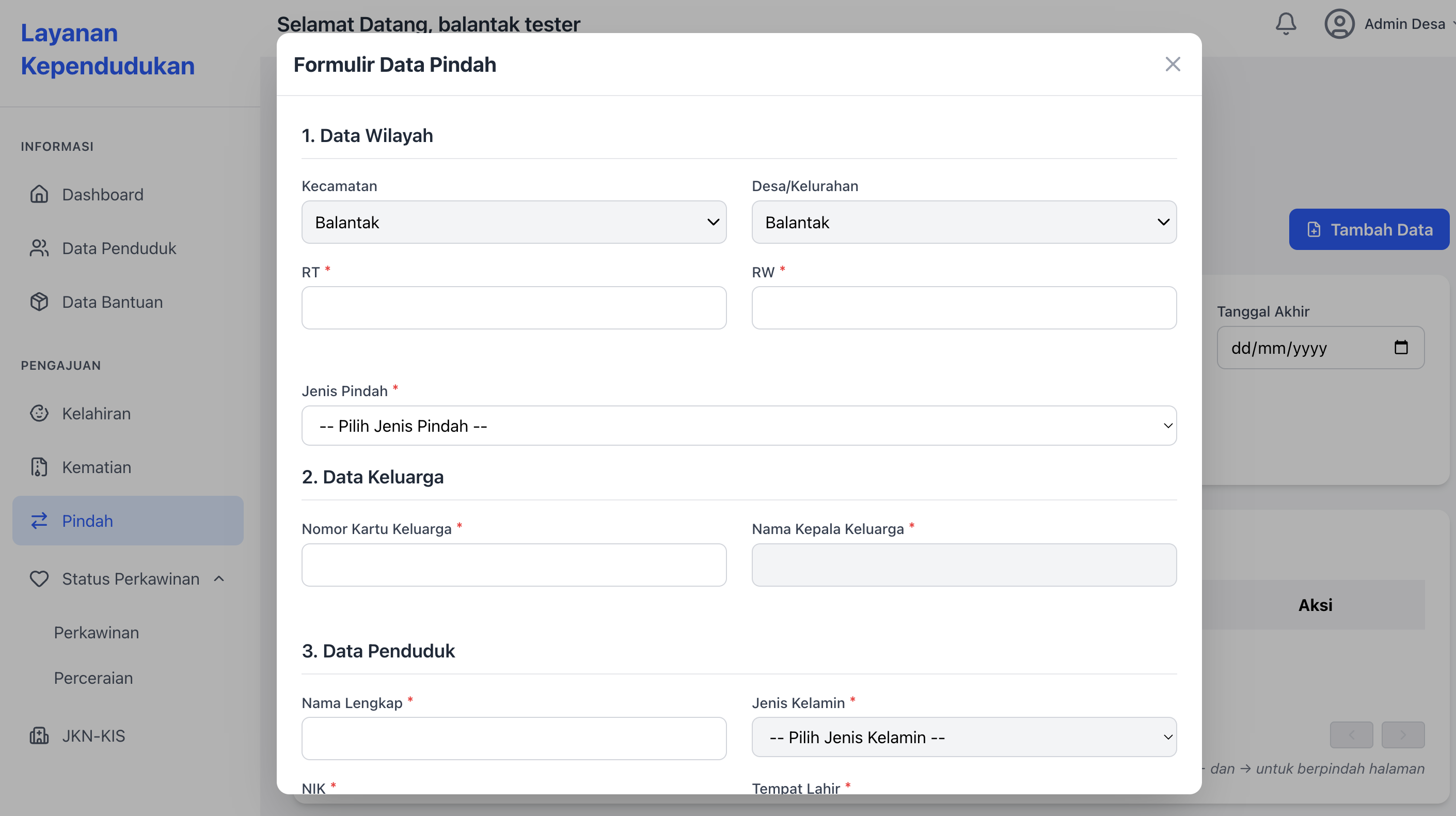The height and width of the screenshot is (816, 1456).
Task: Close the Formulir Data Pindah dialog
Action: tap(1173, 64)
